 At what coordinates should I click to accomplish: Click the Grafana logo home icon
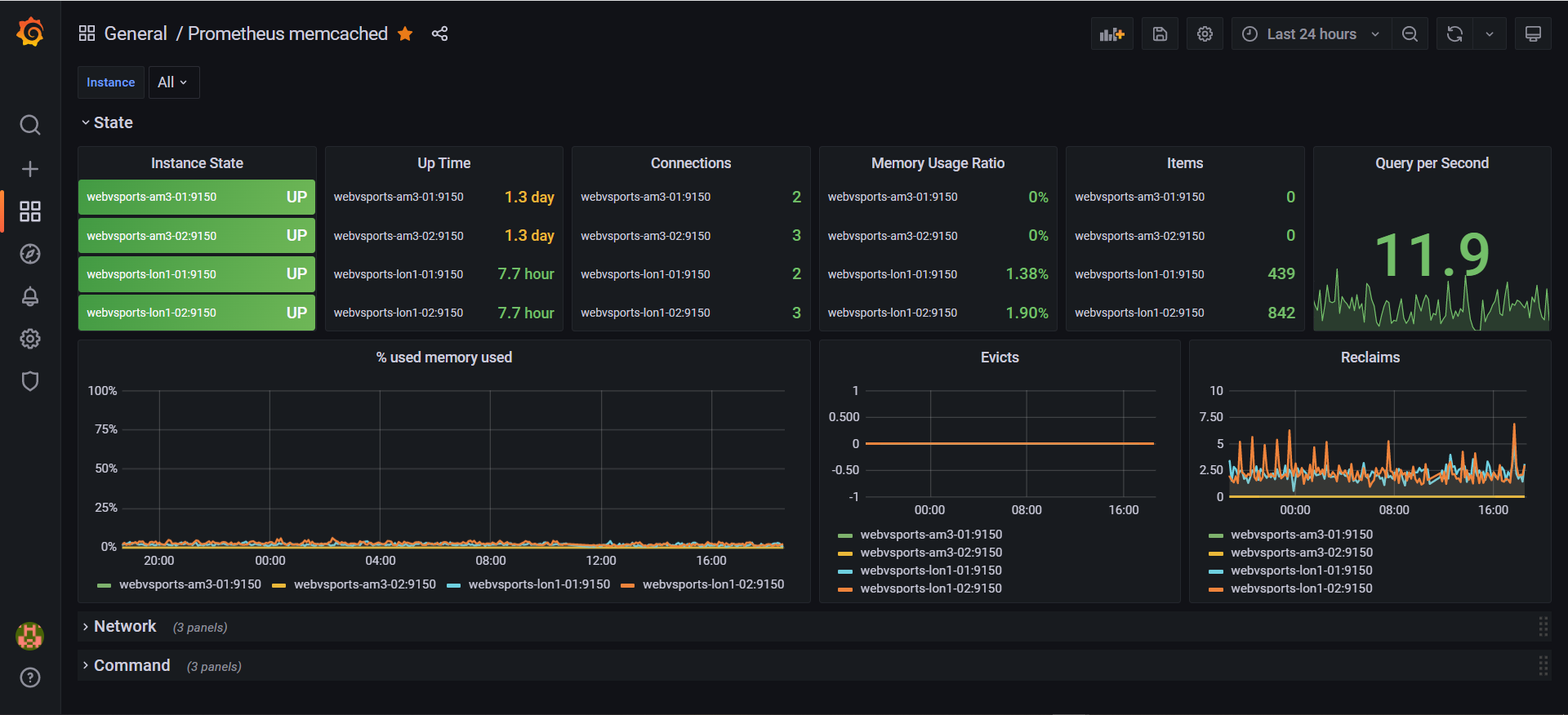point(30,33)
